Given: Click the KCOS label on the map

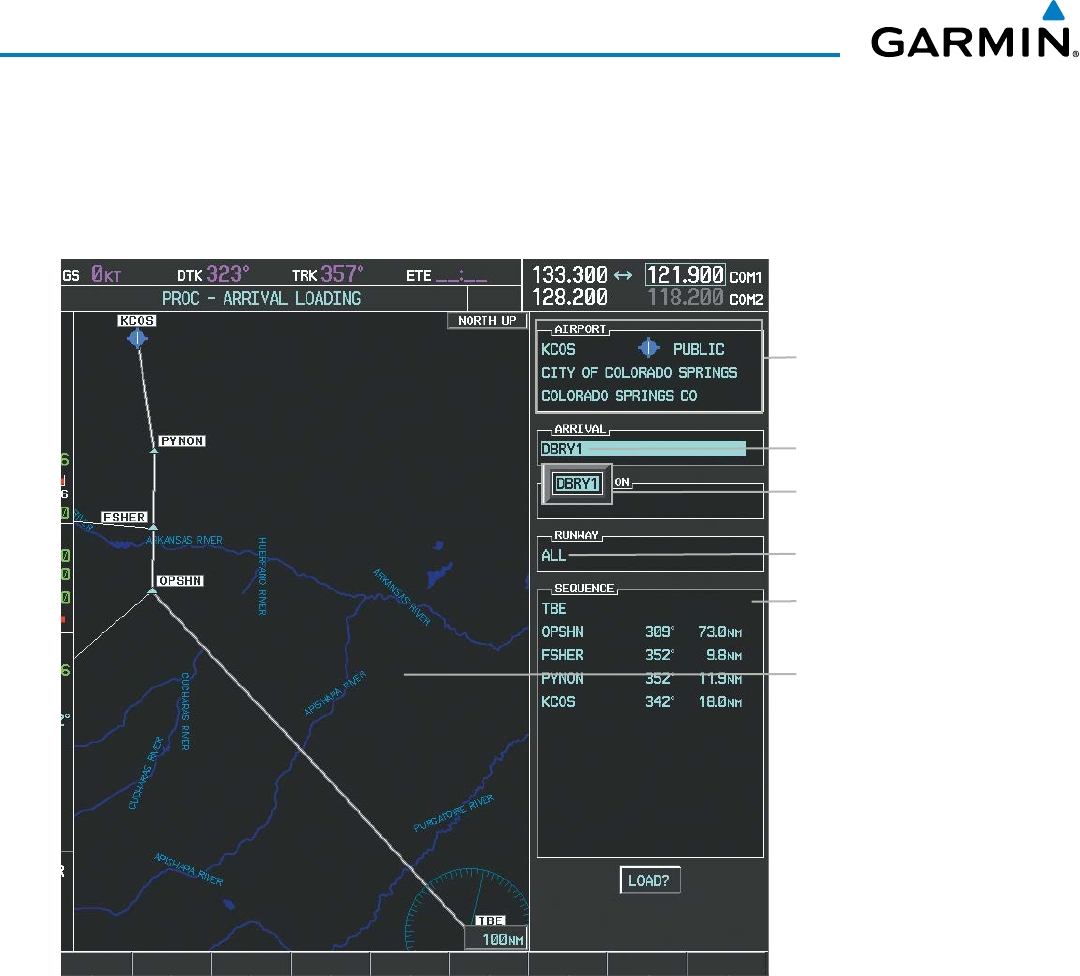Looking at the screenshot, I should pyautogui.click(x=137, y=321).
